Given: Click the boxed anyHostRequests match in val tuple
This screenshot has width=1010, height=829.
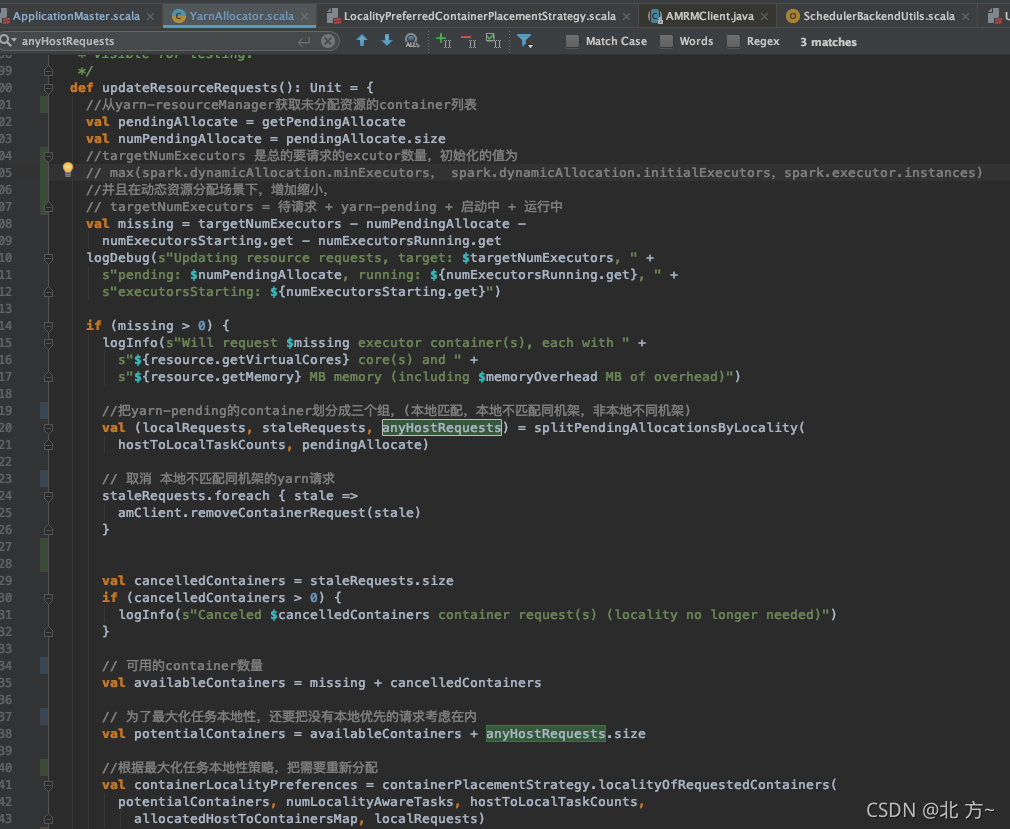Looking at the screenshot, I should tap(442, 428).
